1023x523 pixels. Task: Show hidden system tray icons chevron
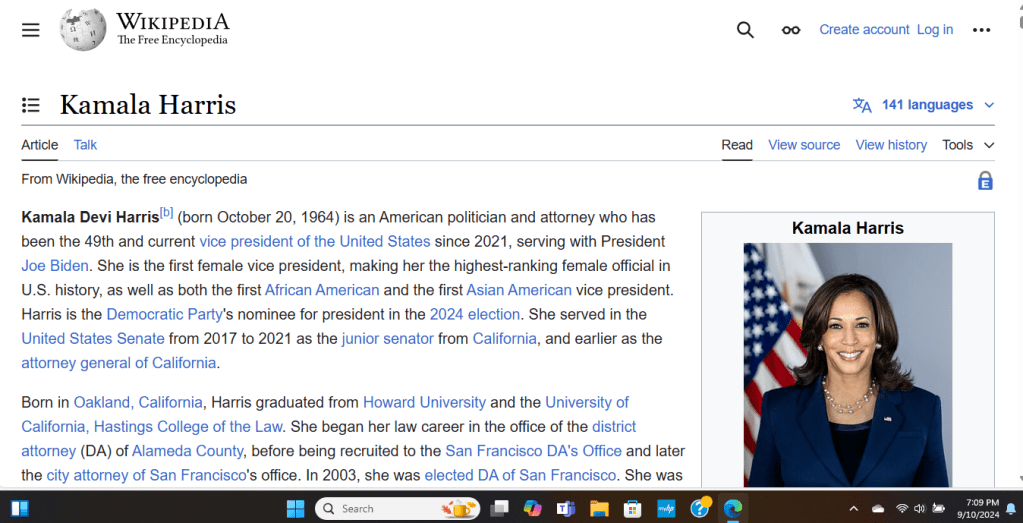853,509
